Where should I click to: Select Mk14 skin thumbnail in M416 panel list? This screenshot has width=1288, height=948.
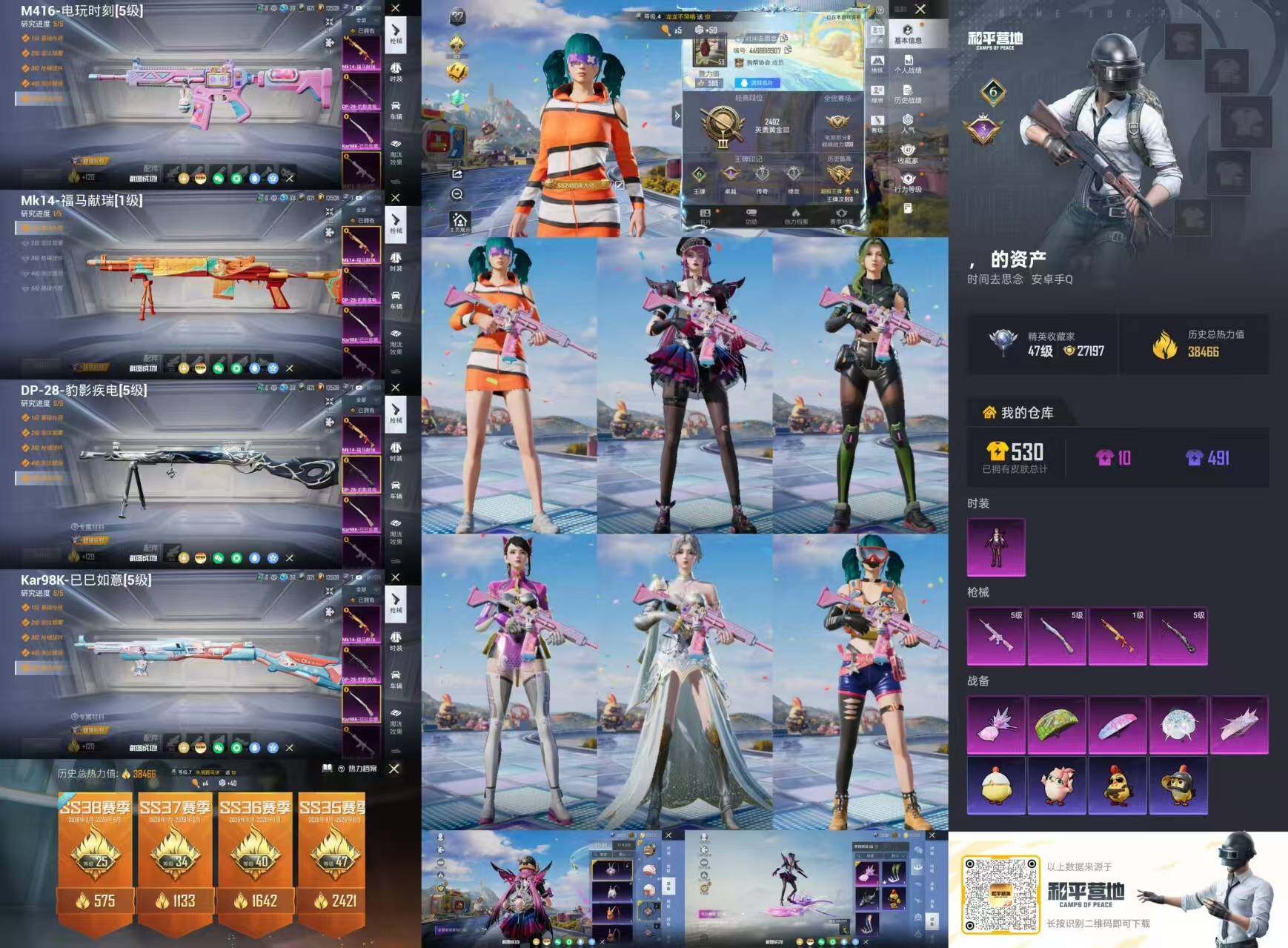click(361, 53)
